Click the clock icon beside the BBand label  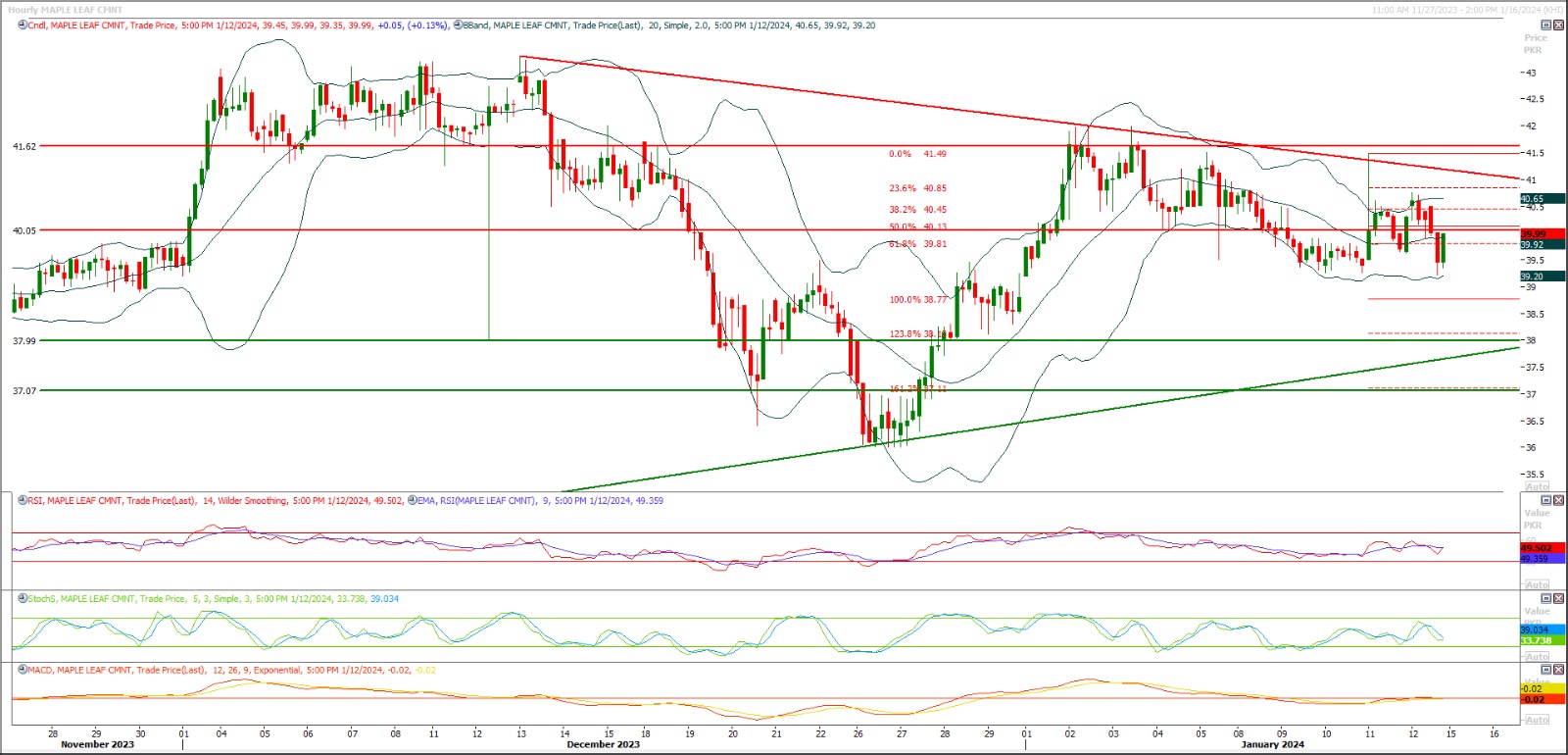coord(458,25)
